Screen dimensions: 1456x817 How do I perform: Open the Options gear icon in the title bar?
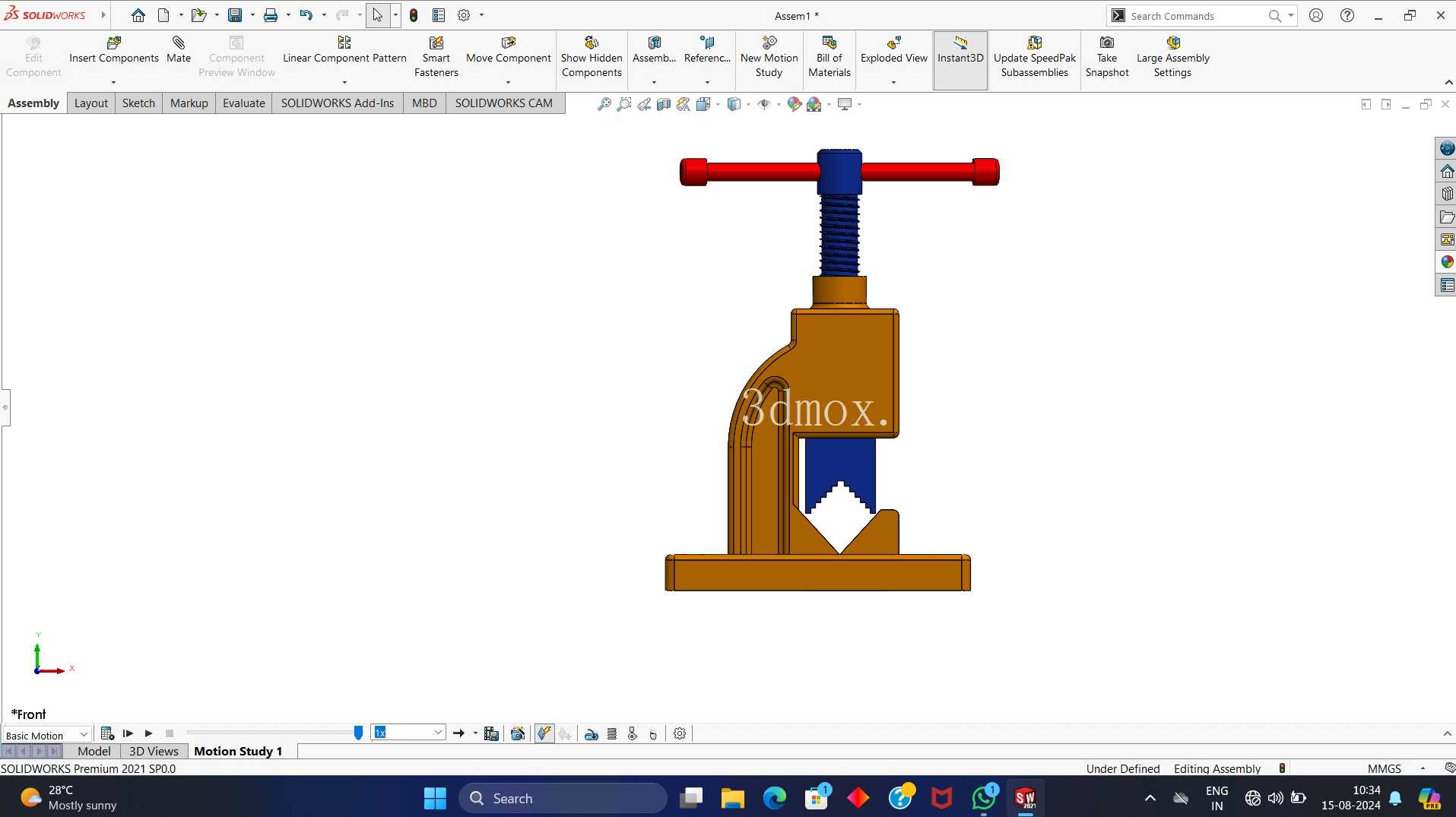(x=464, y=15)
